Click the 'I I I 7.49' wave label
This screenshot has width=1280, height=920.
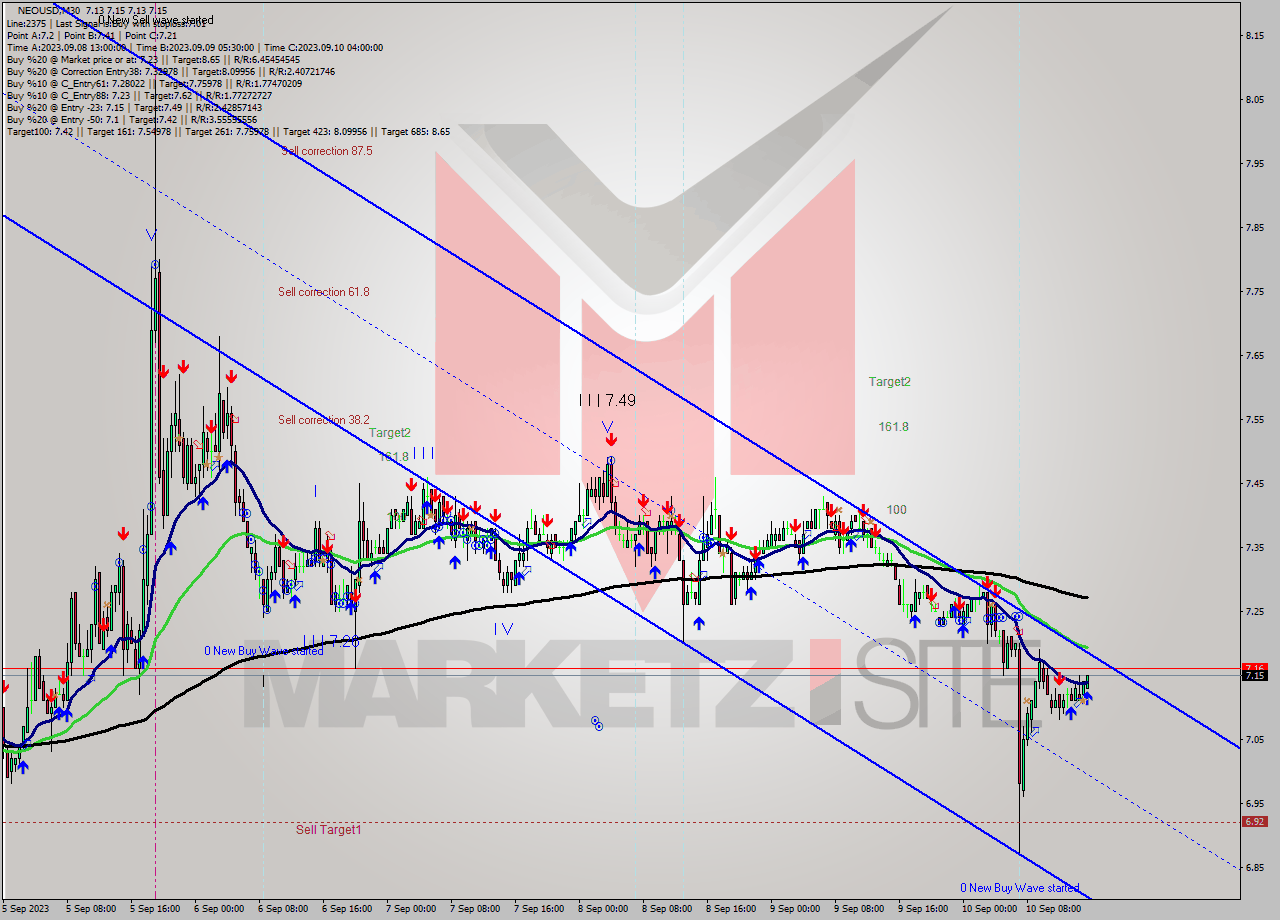pos(607,400)
